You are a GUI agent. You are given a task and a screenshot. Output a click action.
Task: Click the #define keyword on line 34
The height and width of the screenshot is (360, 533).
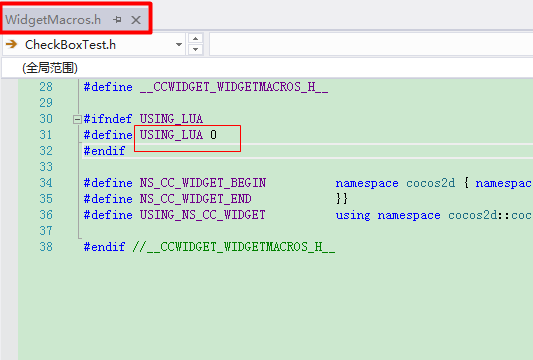click(x=108, y=183)
